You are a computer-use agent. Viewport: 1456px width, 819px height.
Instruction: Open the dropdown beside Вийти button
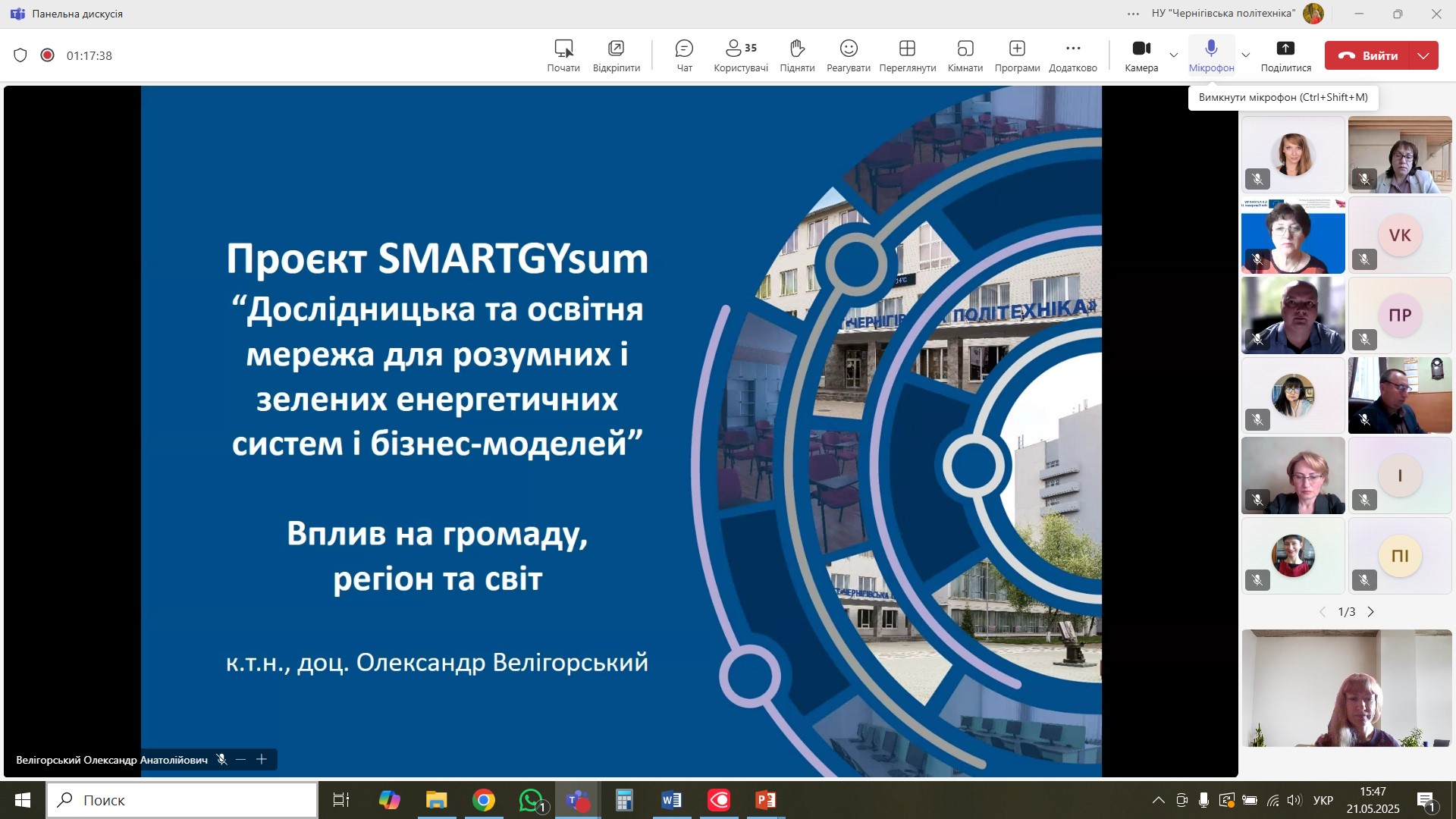point(1423,55)
